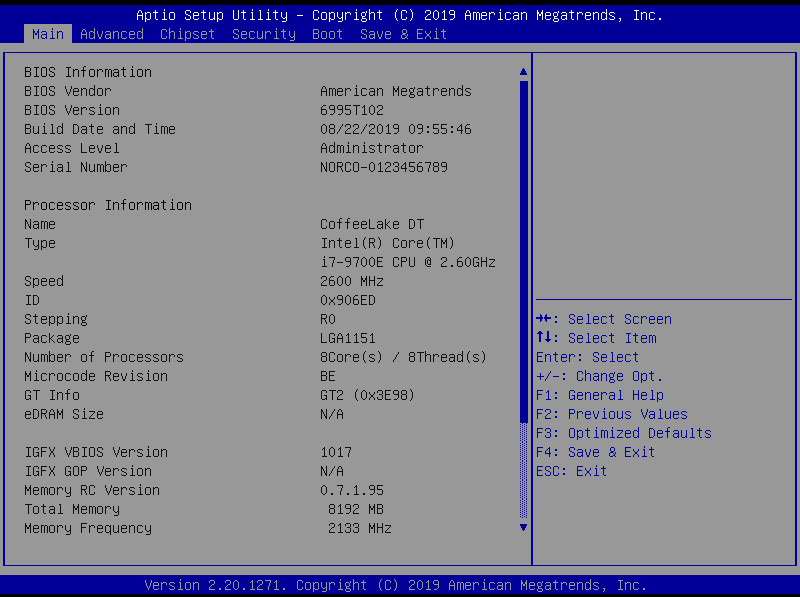Screen dimensions: 800x597
Task: Click the scroll up arrow of the info list
Action: [x=523, y=72]
